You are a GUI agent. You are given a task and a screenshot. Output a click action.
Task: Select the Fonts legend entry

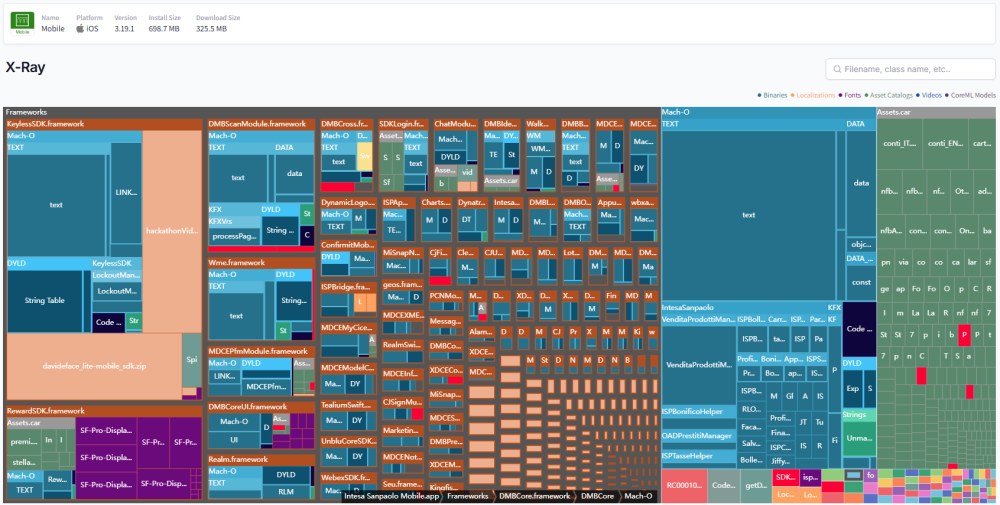(850, 95)
